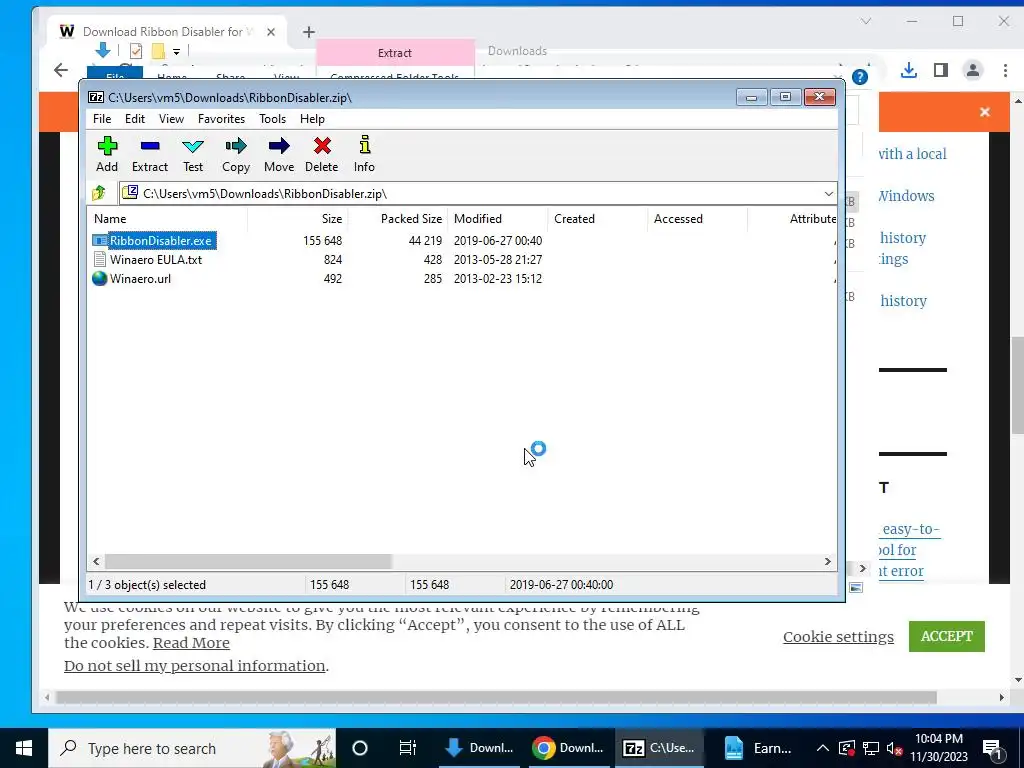Open the Help menu
1024x768 pixels.
[312, 119]
